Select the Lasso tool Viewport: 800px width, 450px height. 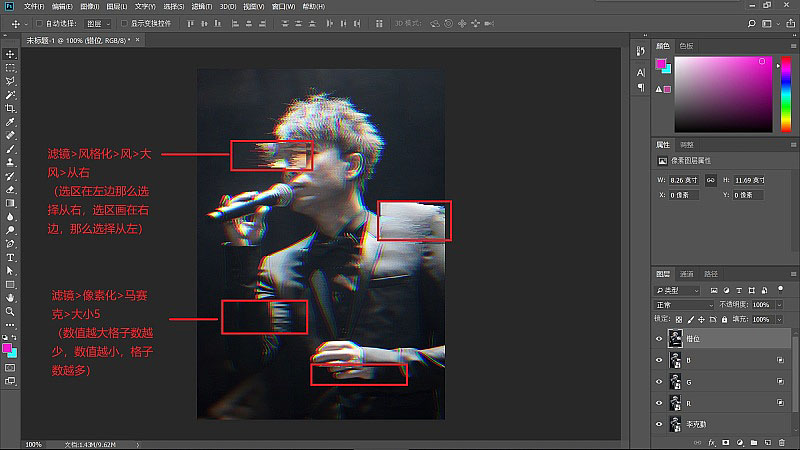(10, 81)
